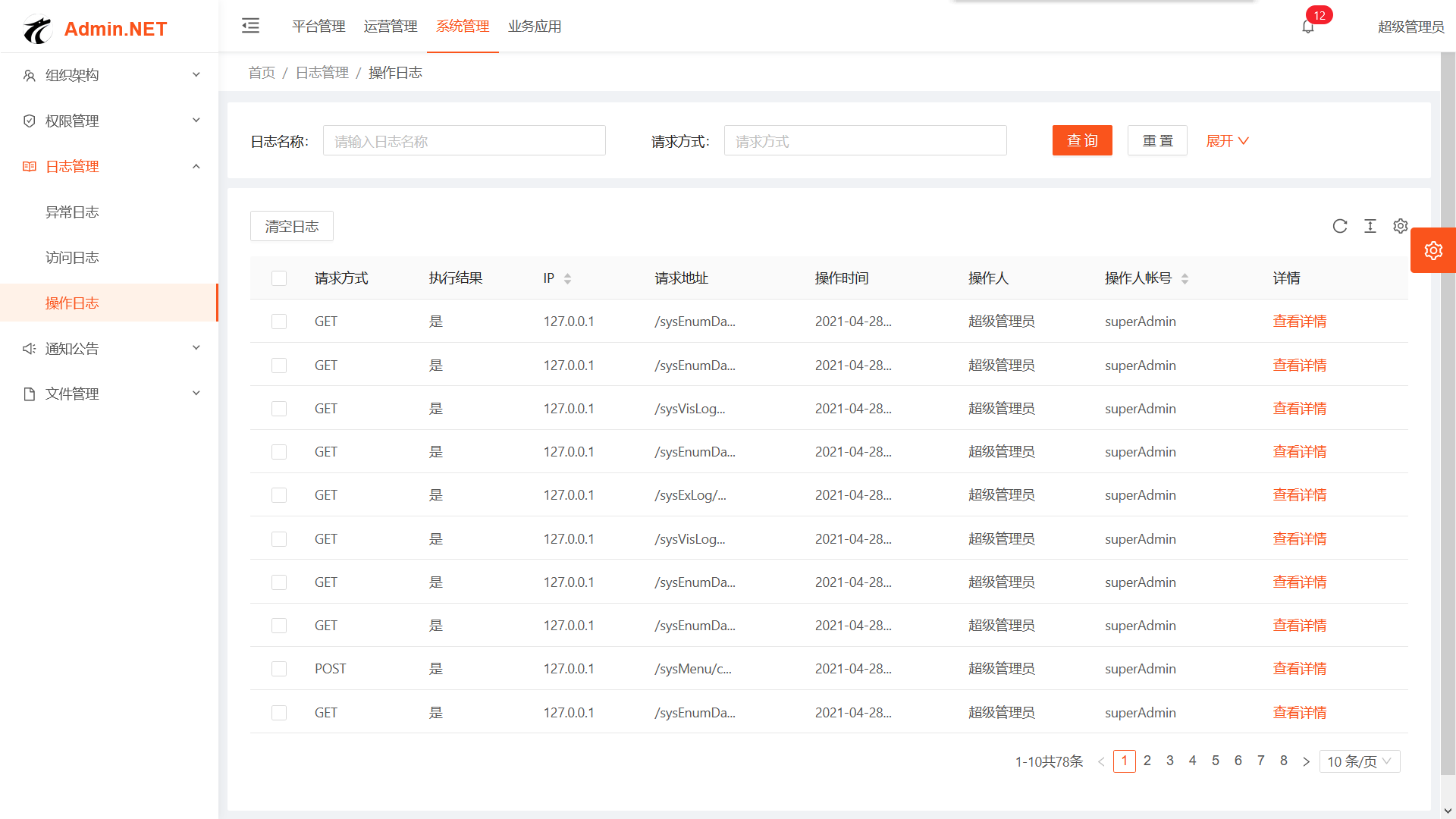Toggle the select-all checkbox in table header
The width and height of the screenshot is (1456, 819).
[279, 278]
